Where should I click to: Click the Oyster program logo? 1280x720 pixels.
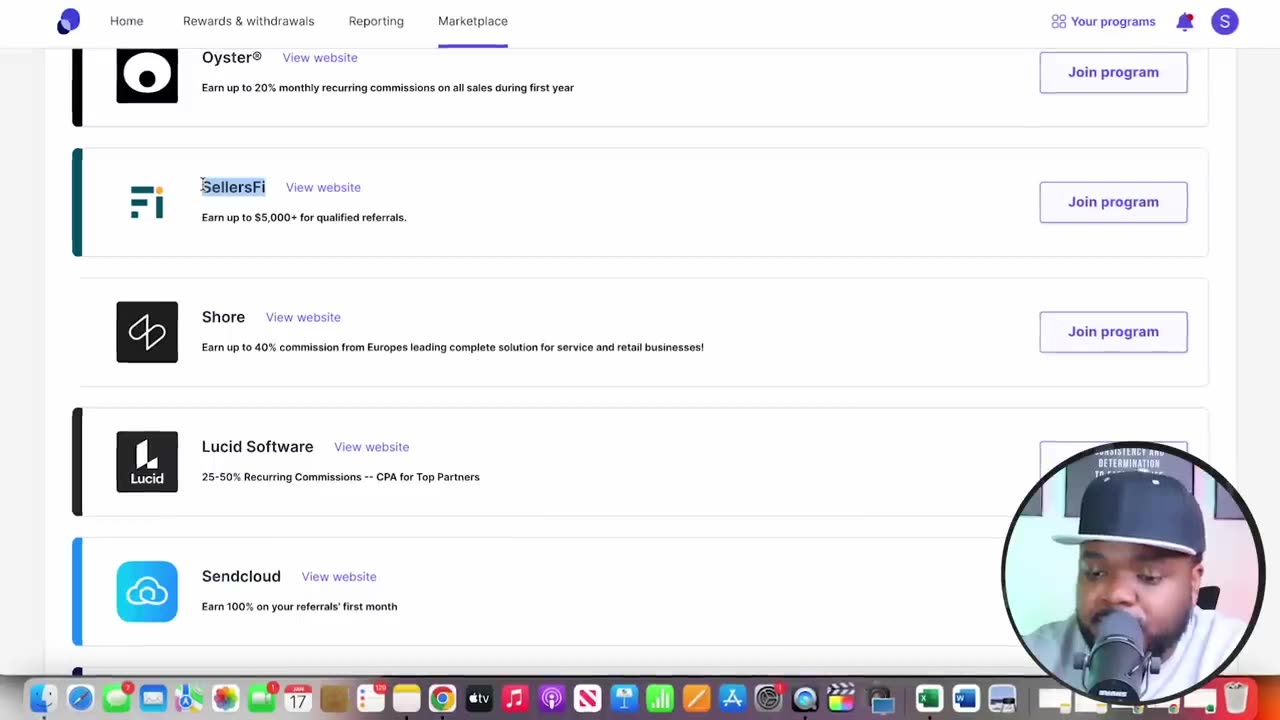147,73
